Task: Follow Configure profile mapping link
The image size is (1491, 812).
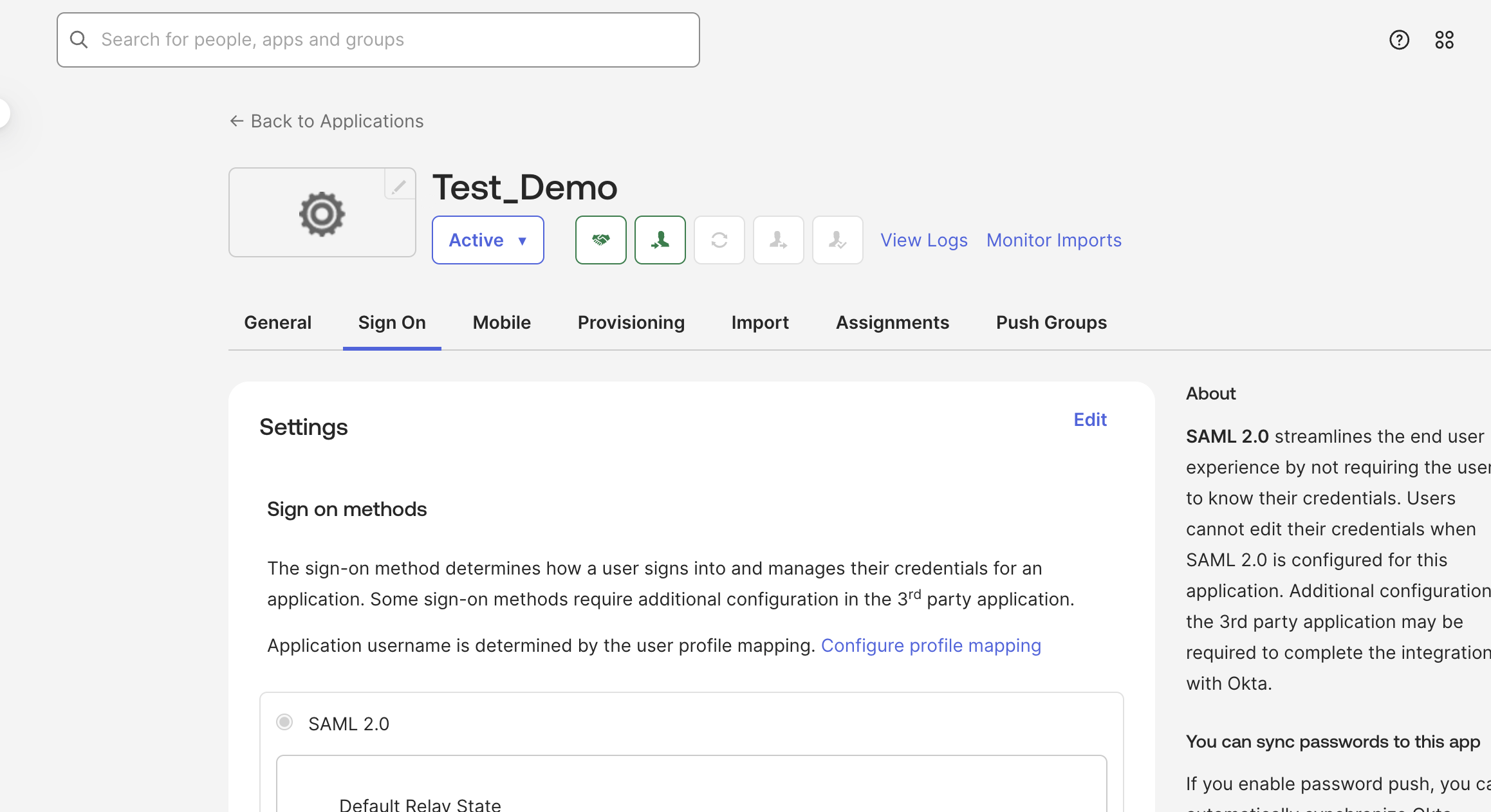Action: [931, 645]
